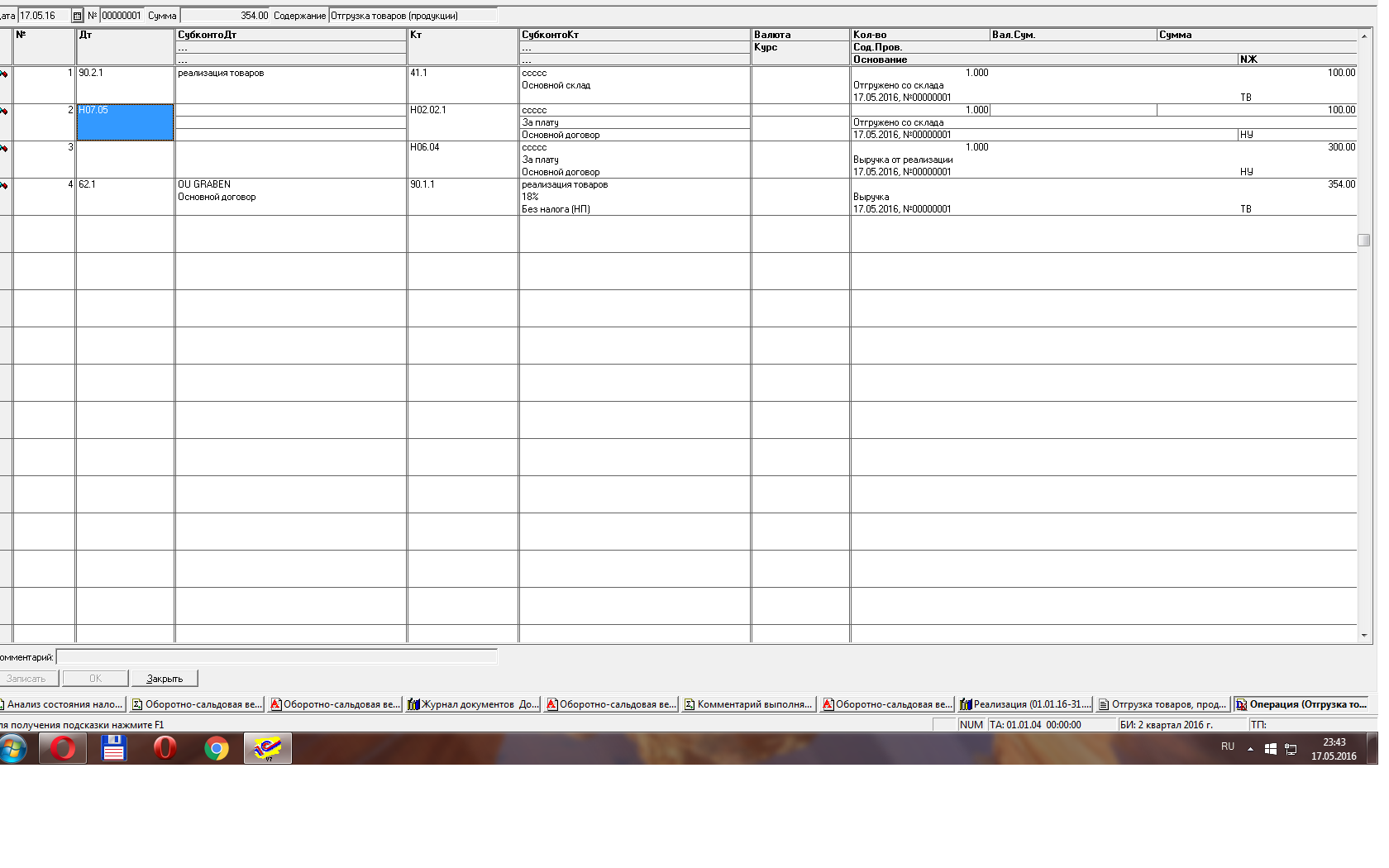
Task: Open the Windows Start menu
Action: coord(12,749)
